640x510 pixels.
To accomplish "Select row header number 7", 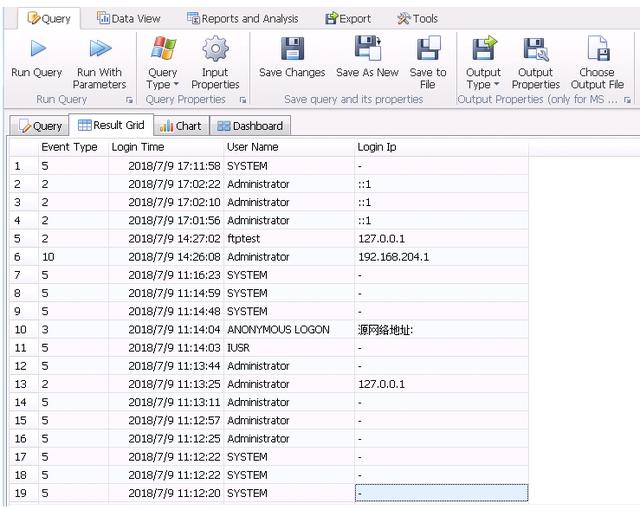I will pyautogui.click(x=24, y=275).
